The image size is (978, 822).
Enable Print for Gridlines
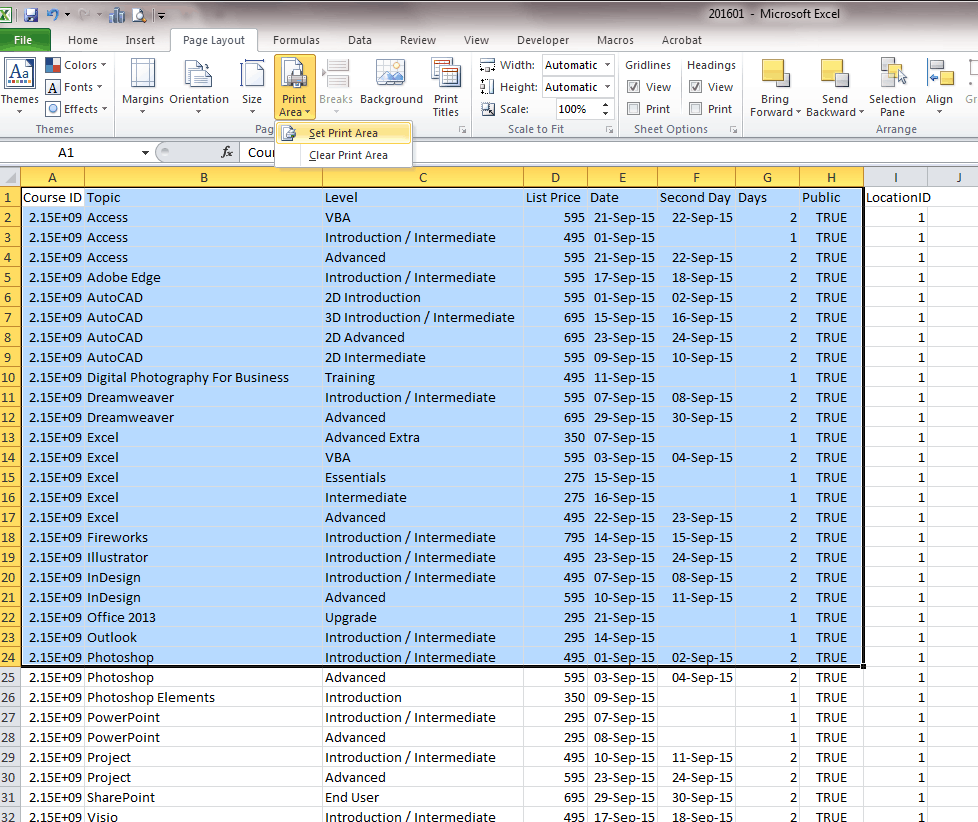(x=634, y=108)
